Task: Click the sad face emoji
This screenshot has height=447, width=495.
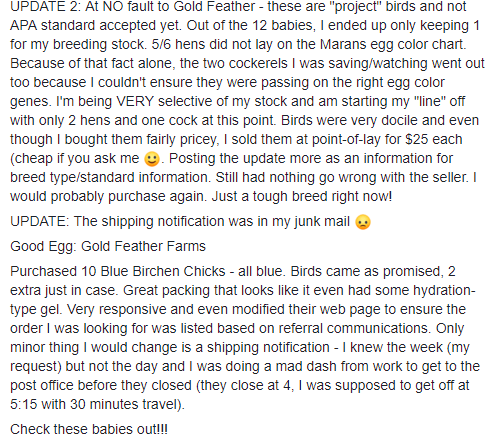Action: click(x=363, y=222)
